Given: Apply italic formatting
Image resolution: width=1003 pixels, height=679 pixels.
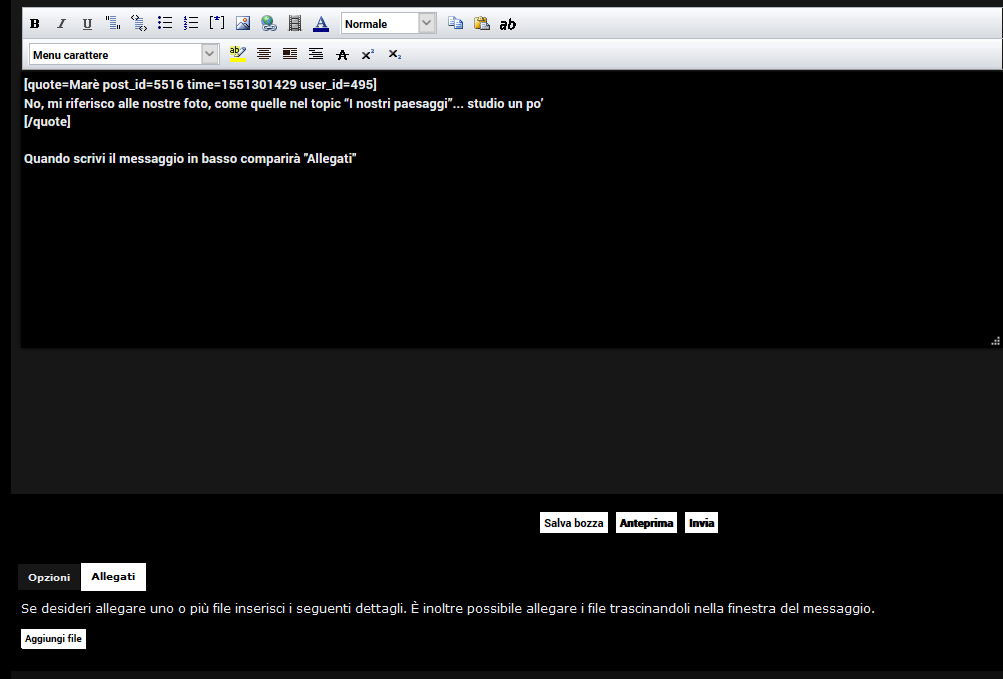Looking at the screenshot, I should 61,22.
